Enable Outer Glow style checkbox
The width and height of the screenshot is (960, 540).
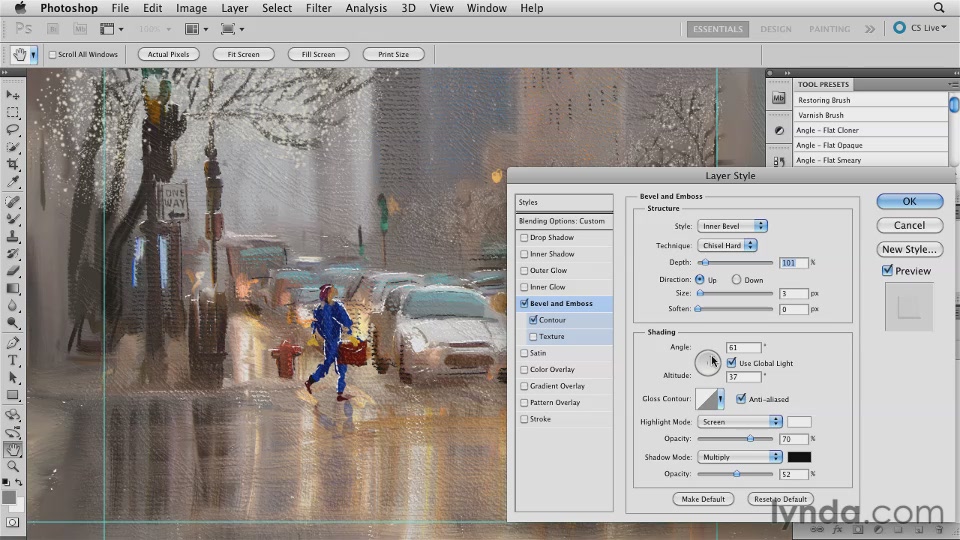tap(524, 271)
